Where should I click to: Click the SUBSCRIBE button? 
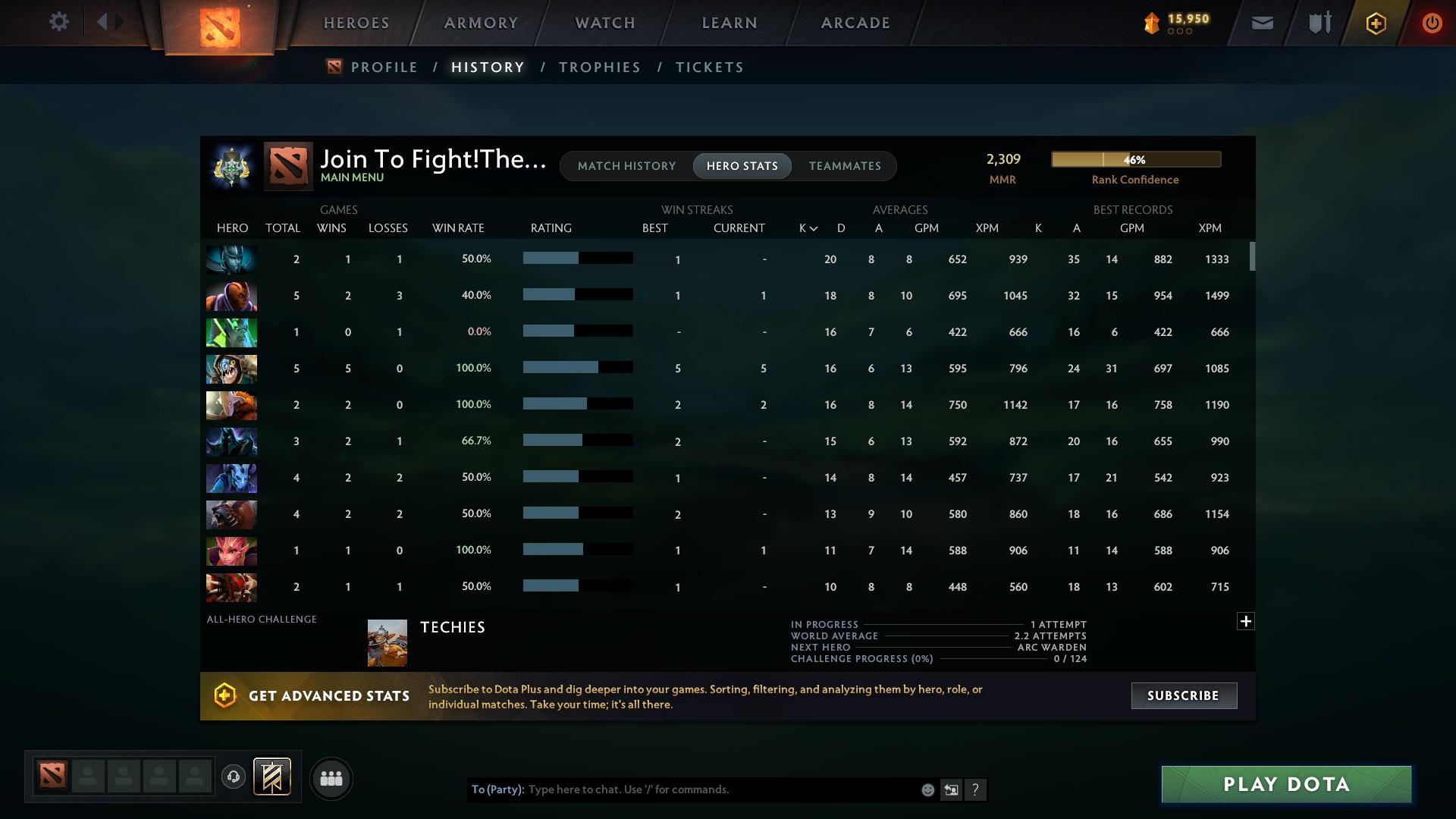(x=1183, y=695)
